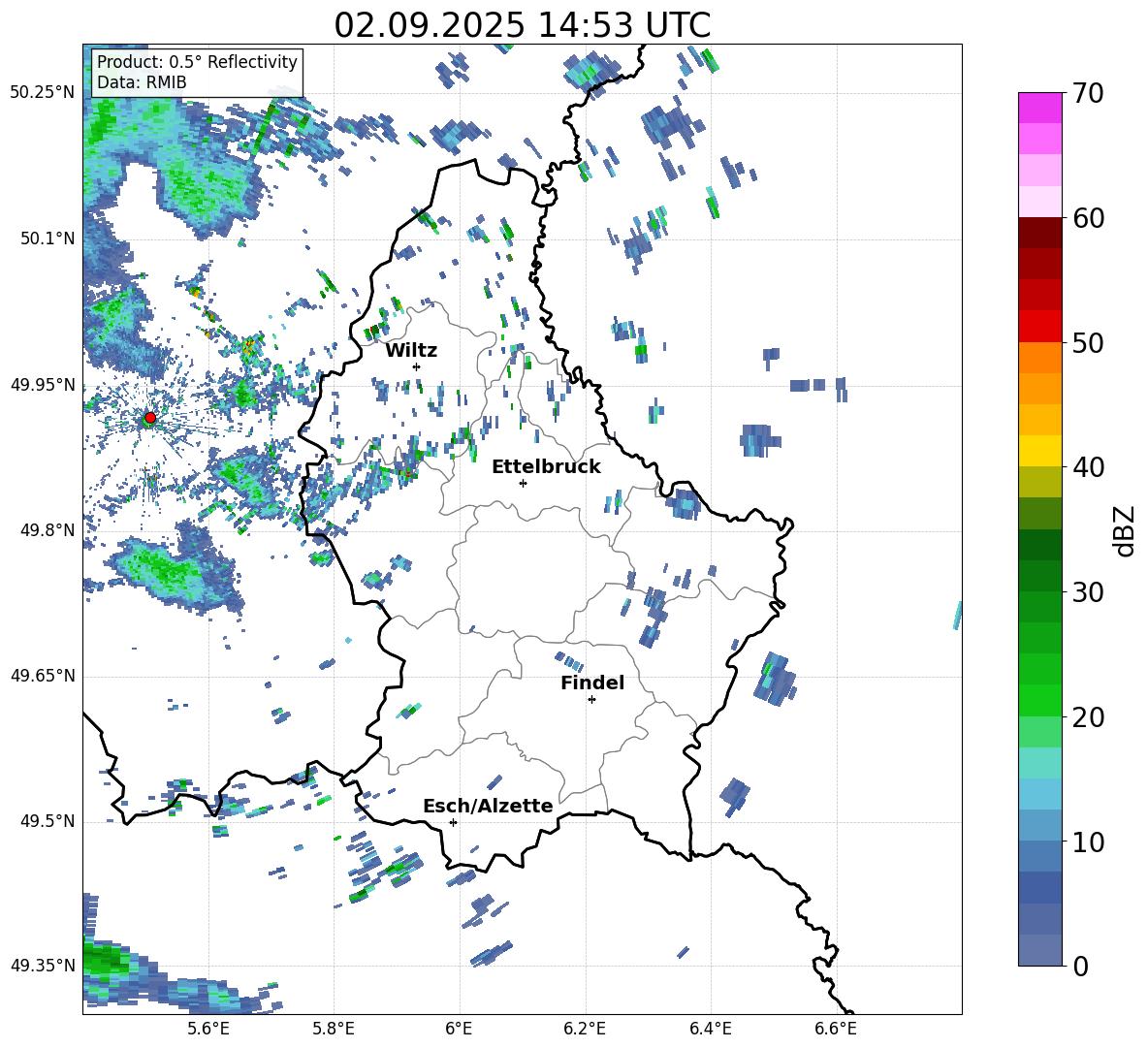Viewport: 1148px width, 1048px height.
Task: Click the red radar site marker
Action: 150,418
